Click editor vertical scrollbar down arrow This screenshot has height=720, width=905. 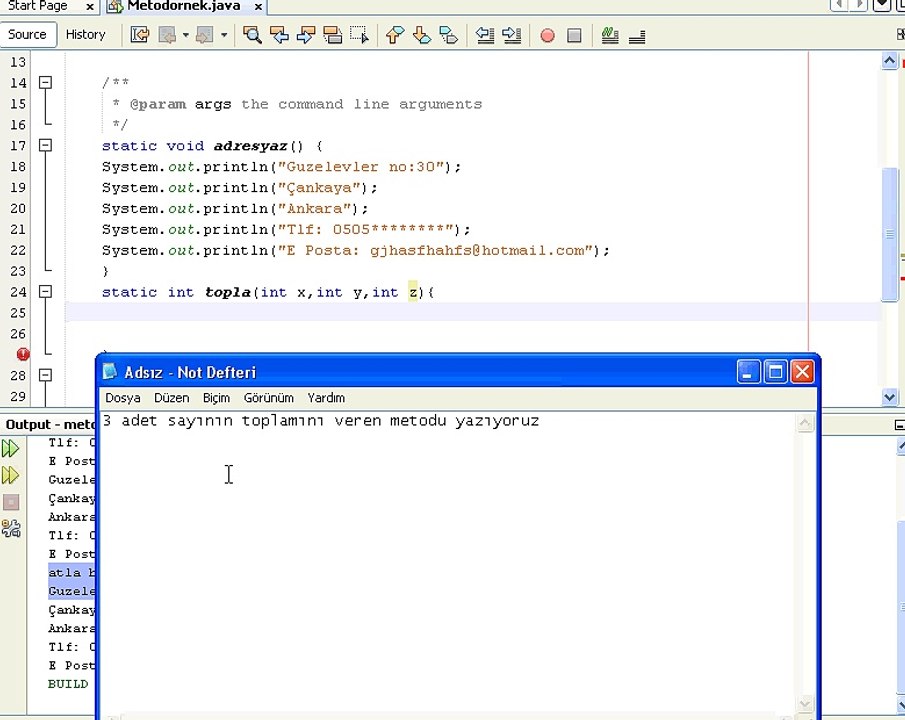889,397
